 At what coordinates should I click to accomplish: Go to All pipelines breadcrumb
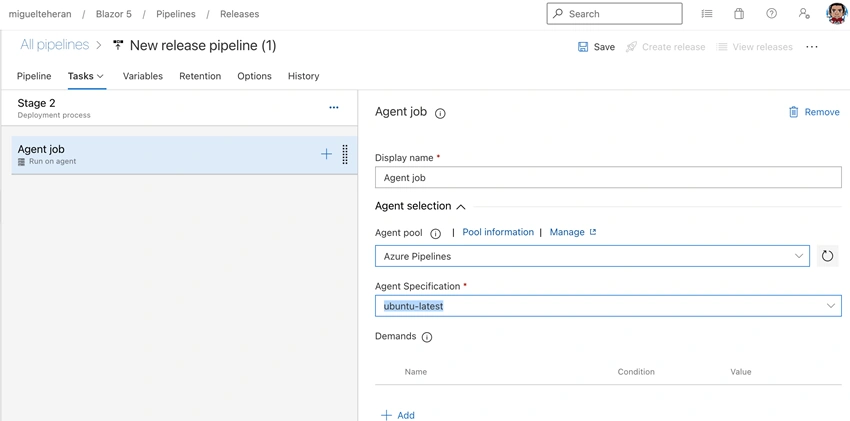click(x=54, y=45)
